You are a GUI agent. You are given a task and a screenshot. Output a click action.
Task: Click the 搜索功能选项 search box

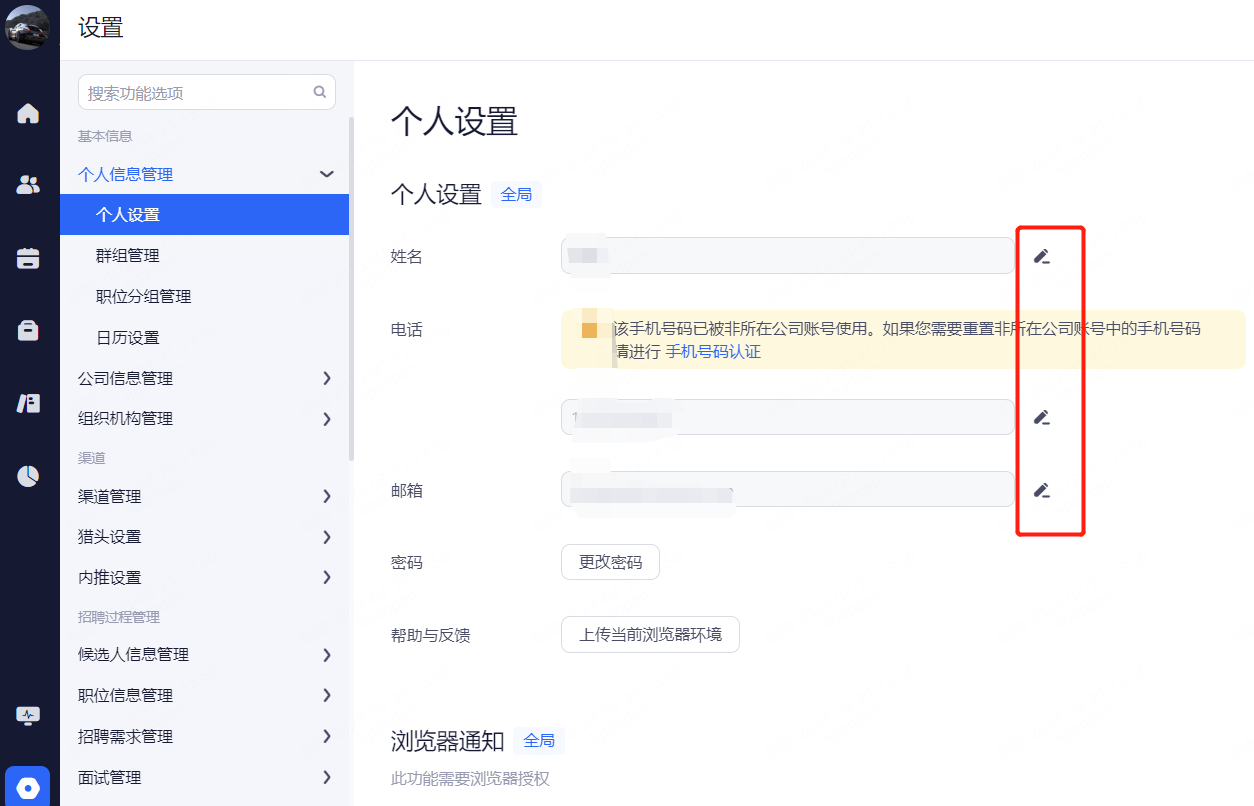click(198, 93)
